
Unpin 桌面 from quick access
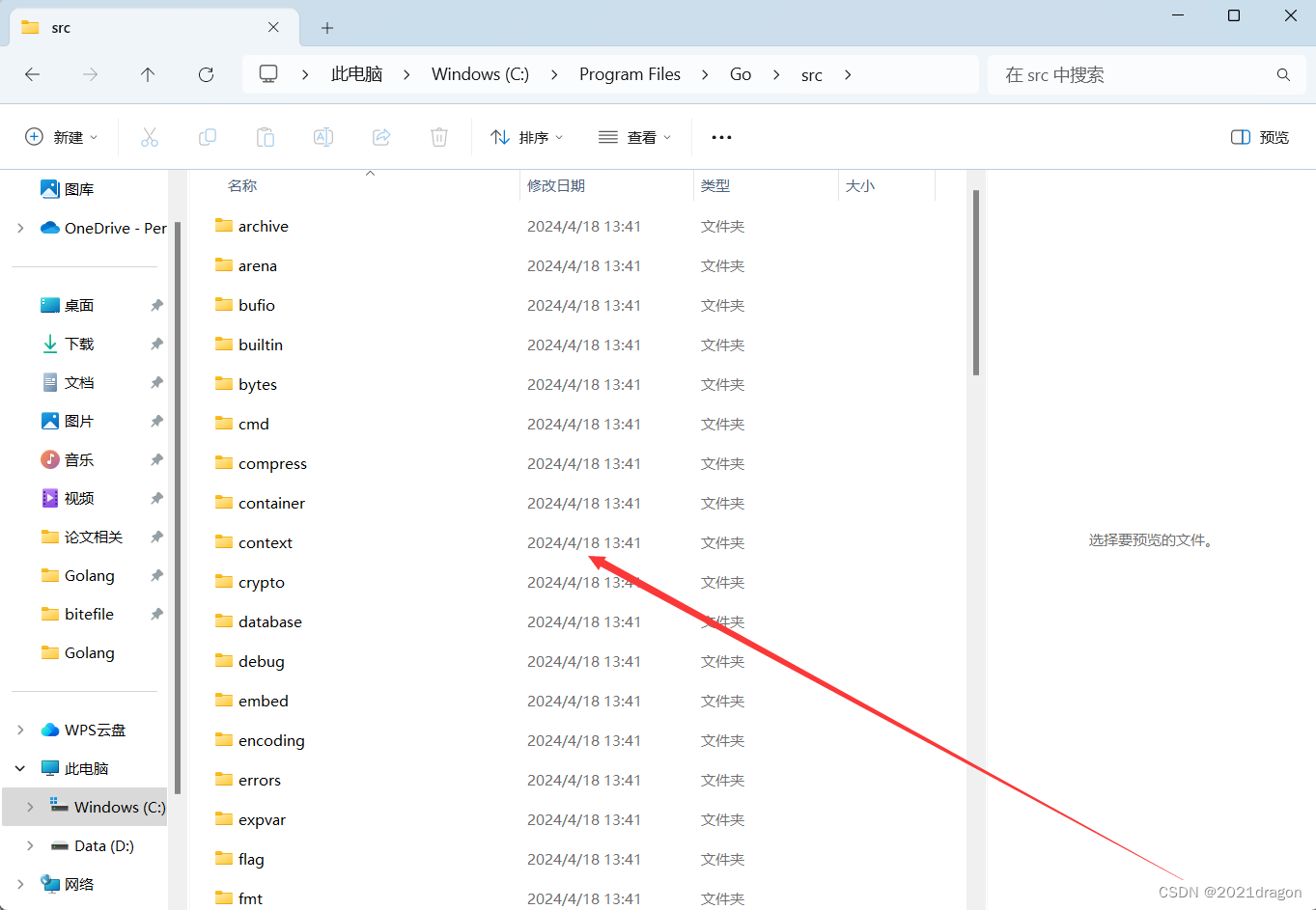(x=156, y=305)
